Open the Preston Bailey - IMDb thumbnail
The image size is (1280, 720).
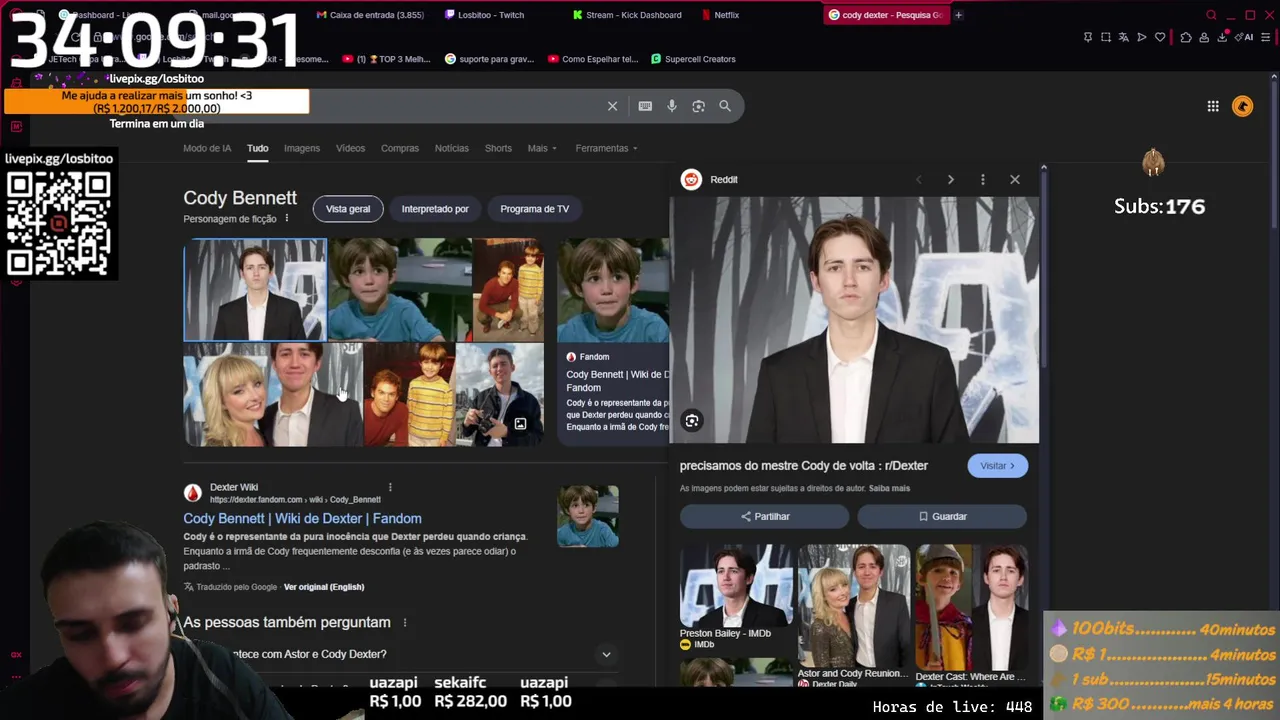pos(736,586)
